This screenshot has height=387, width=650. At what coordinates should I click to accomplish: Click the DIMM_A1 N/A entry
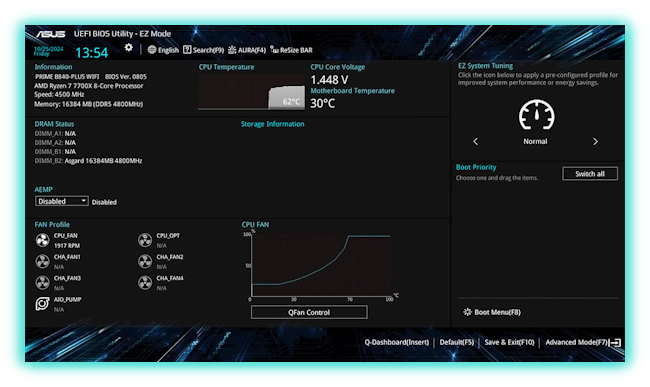click(55, 133)
